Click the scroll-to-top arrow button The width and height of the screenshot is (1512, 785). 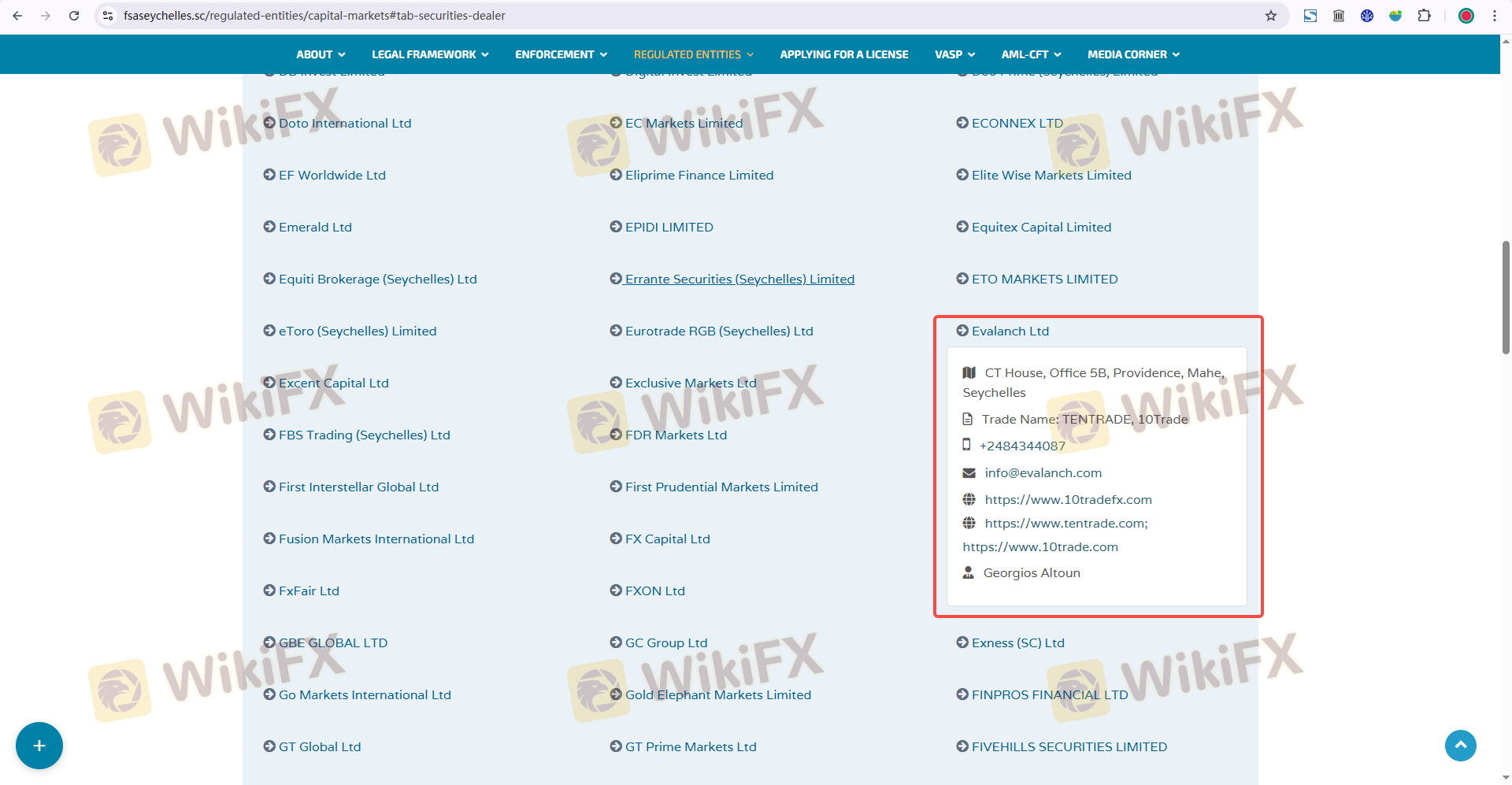[1460, 745]
